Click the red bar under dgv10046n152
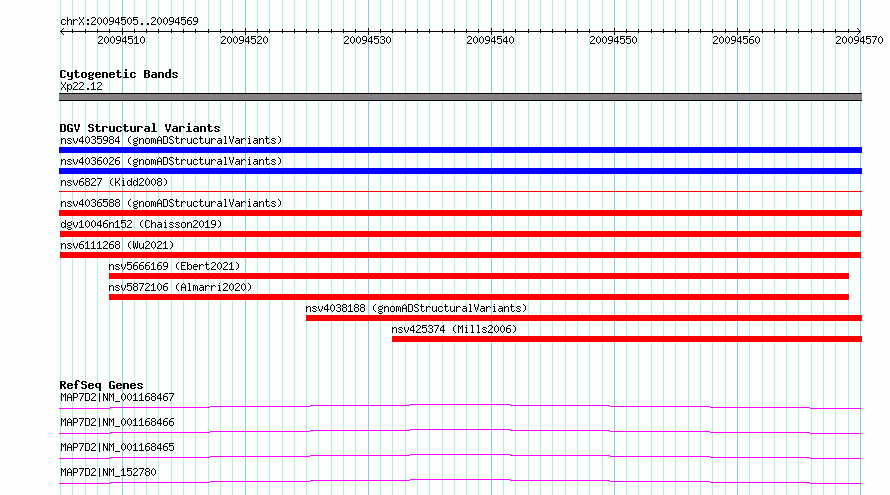The width and height of the screenshot is (890, 495). [460, 234]
